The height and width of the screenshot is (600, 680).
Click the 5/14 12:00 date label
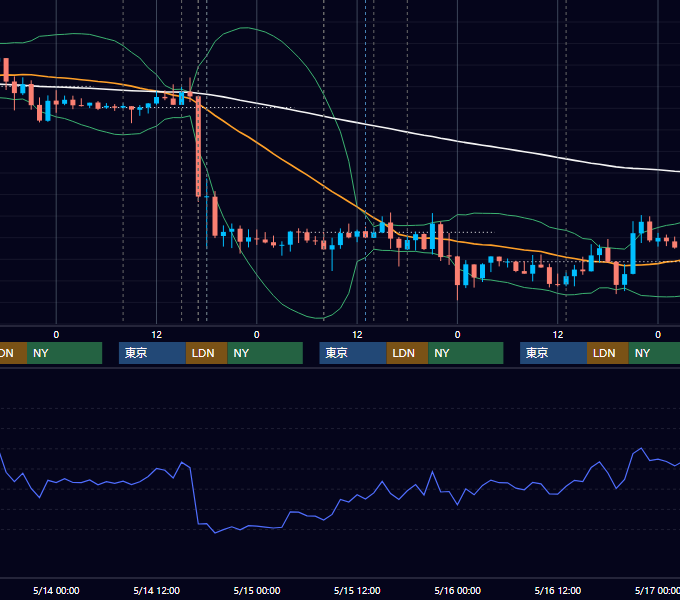pyautogui.click(x=157, y=590)
